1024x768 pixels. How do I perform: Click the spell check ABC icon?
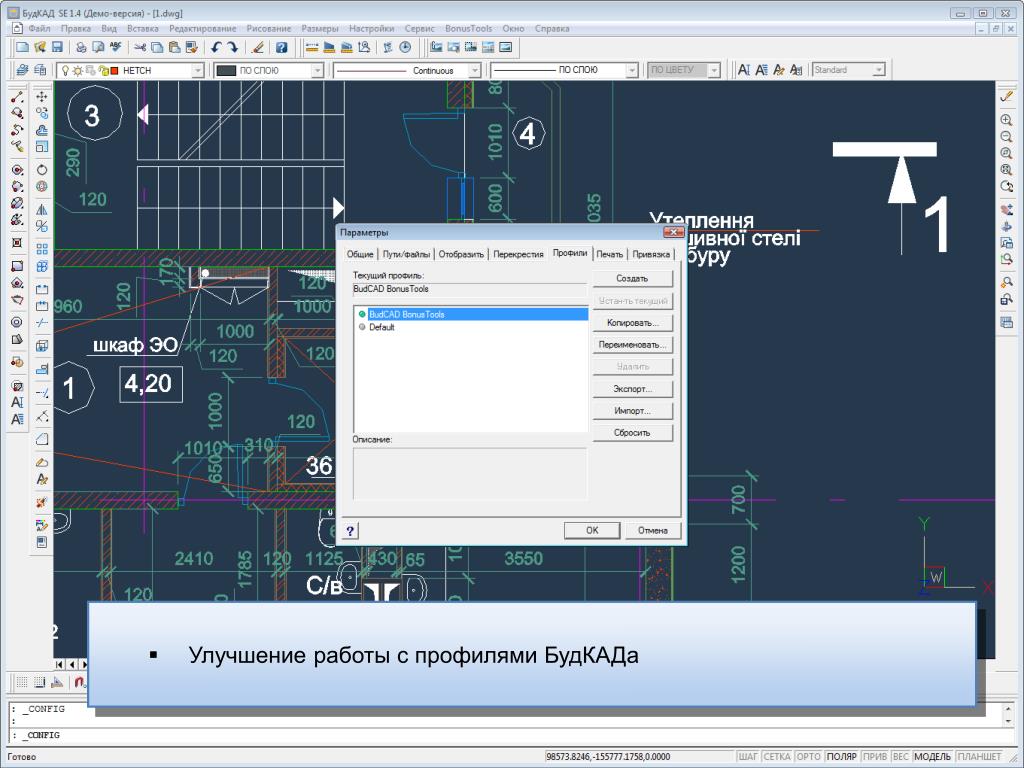[x=116, y=47]
